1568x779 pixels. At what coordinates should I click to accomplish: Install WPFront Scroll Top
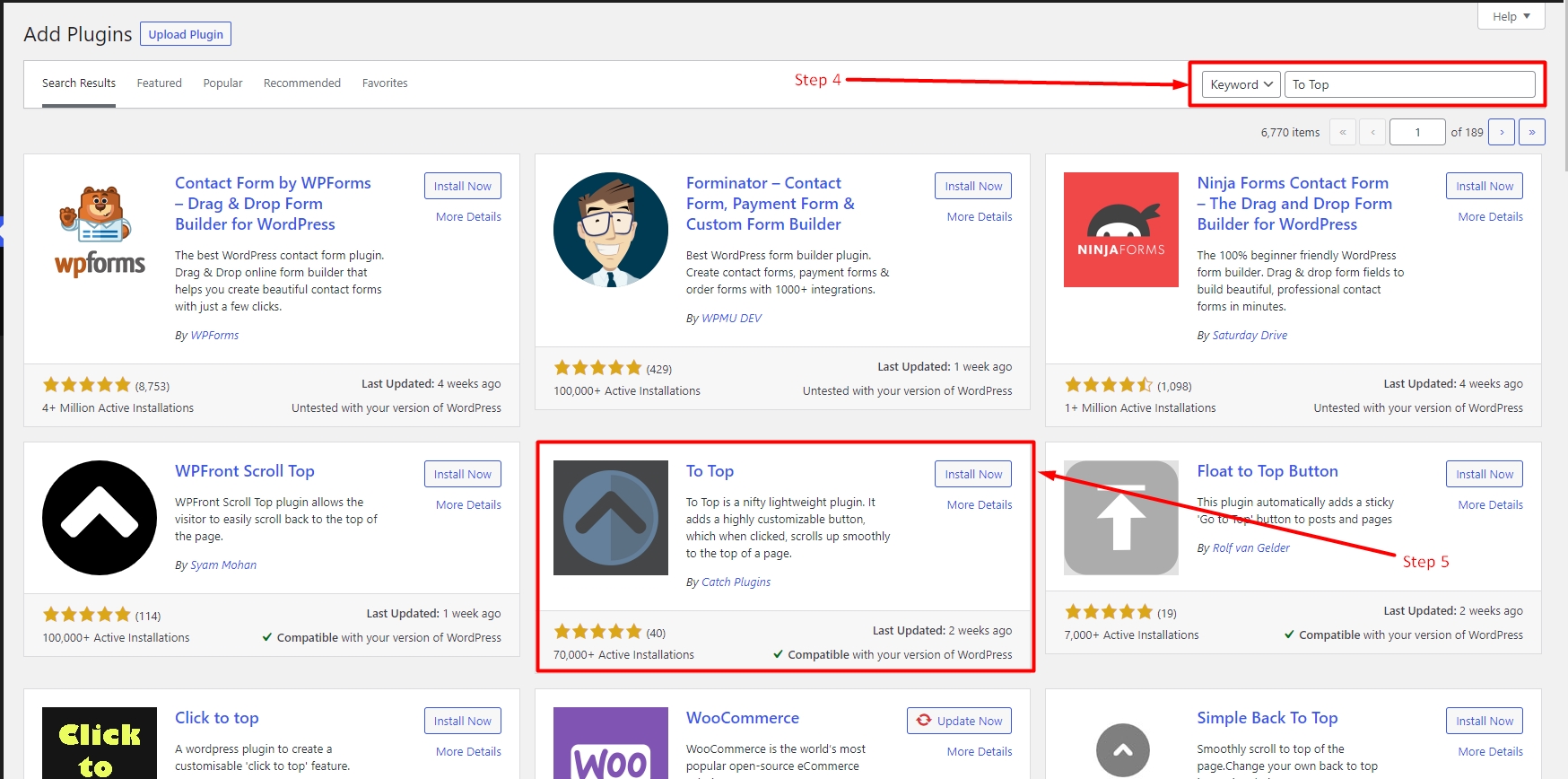tap(463, 474)
